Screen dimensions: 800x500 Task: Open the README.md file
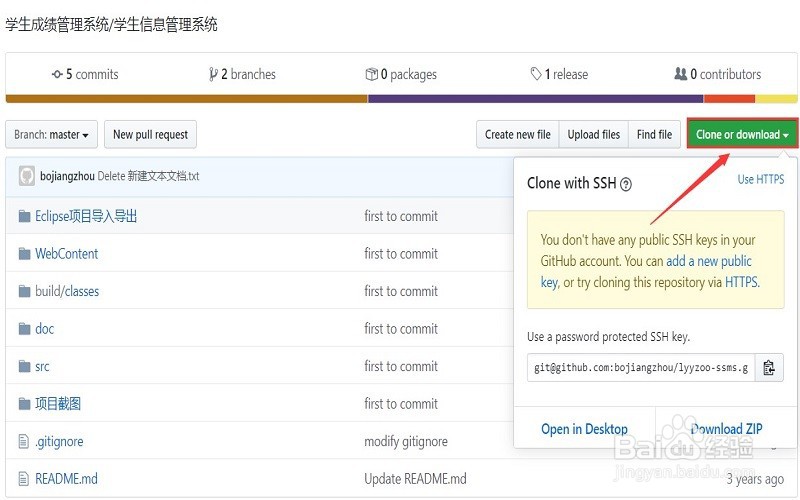[x=66, y=479]
